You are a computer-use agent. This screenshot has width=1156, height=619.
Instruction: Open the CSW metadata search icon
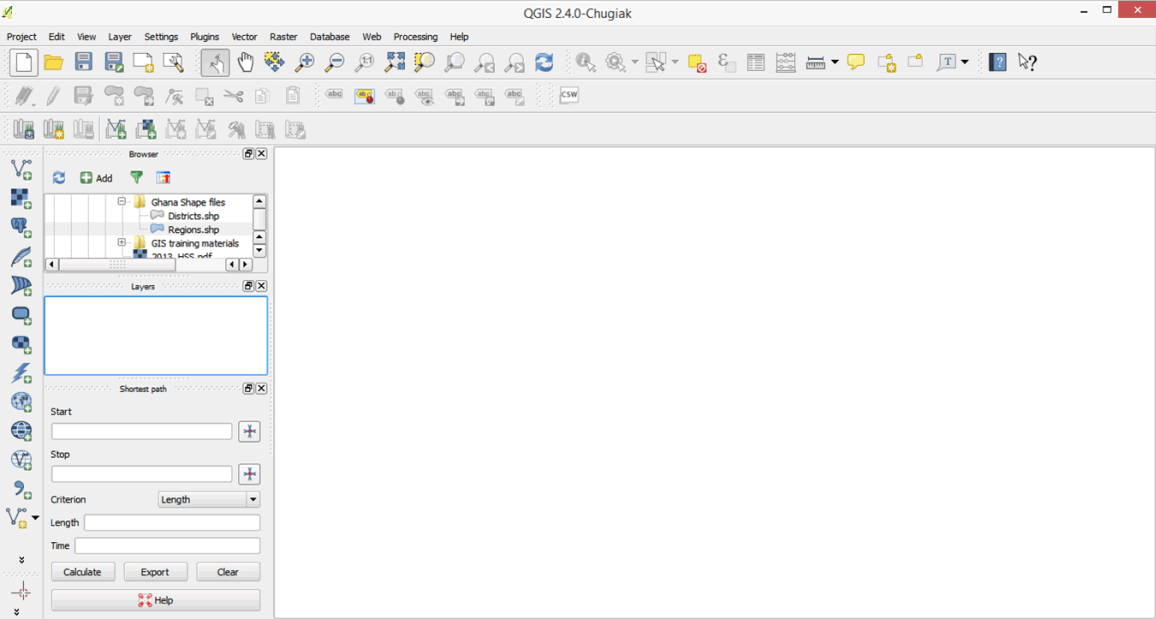coord(568,94)
